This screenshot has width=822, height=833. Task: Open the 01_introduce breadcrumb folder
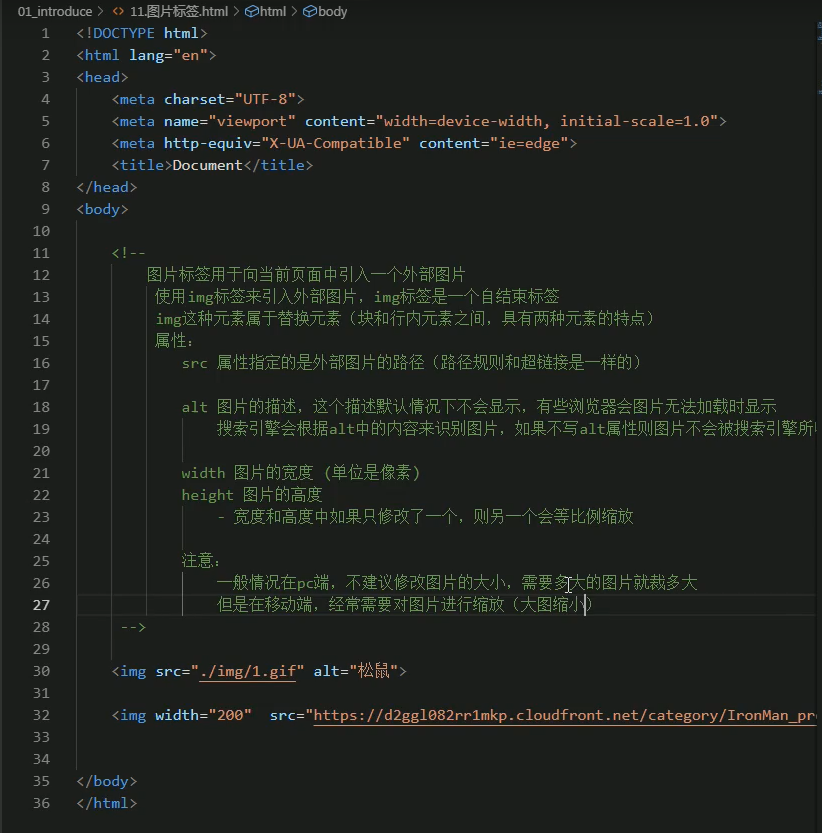click(55, 11)
